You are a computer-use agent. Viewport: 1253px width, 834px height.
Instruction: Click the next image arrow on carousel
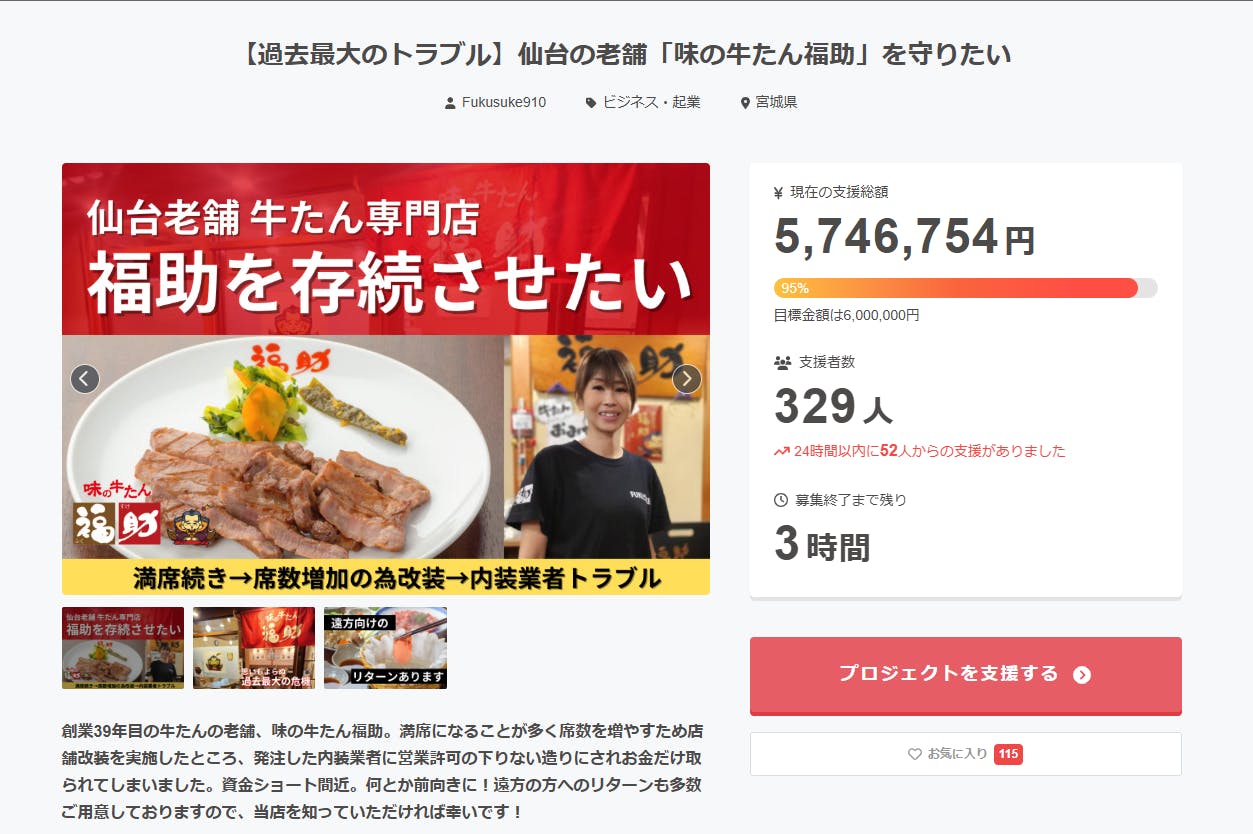[687, 379]
